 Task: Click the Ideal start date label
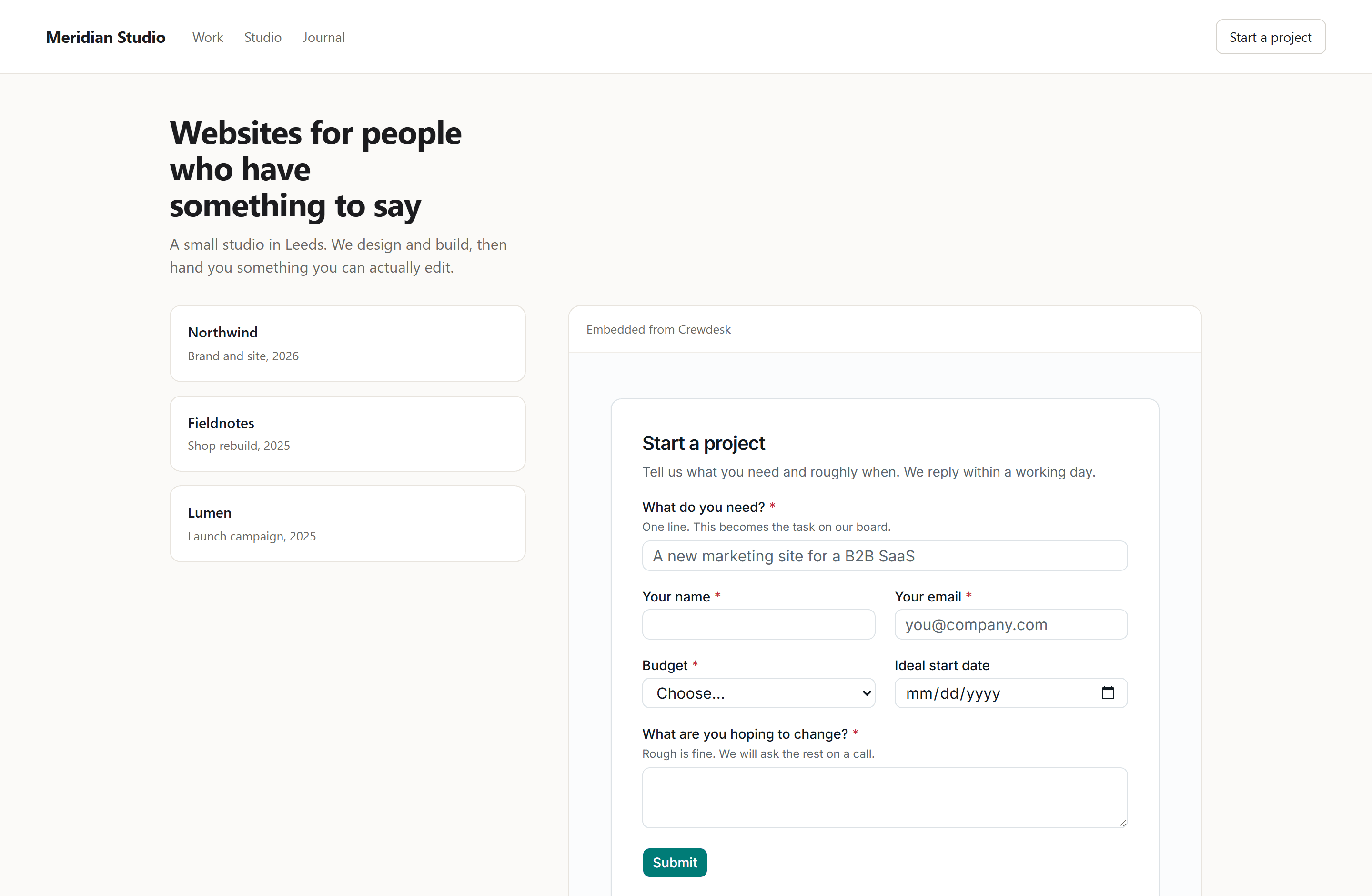pos(942,665)
